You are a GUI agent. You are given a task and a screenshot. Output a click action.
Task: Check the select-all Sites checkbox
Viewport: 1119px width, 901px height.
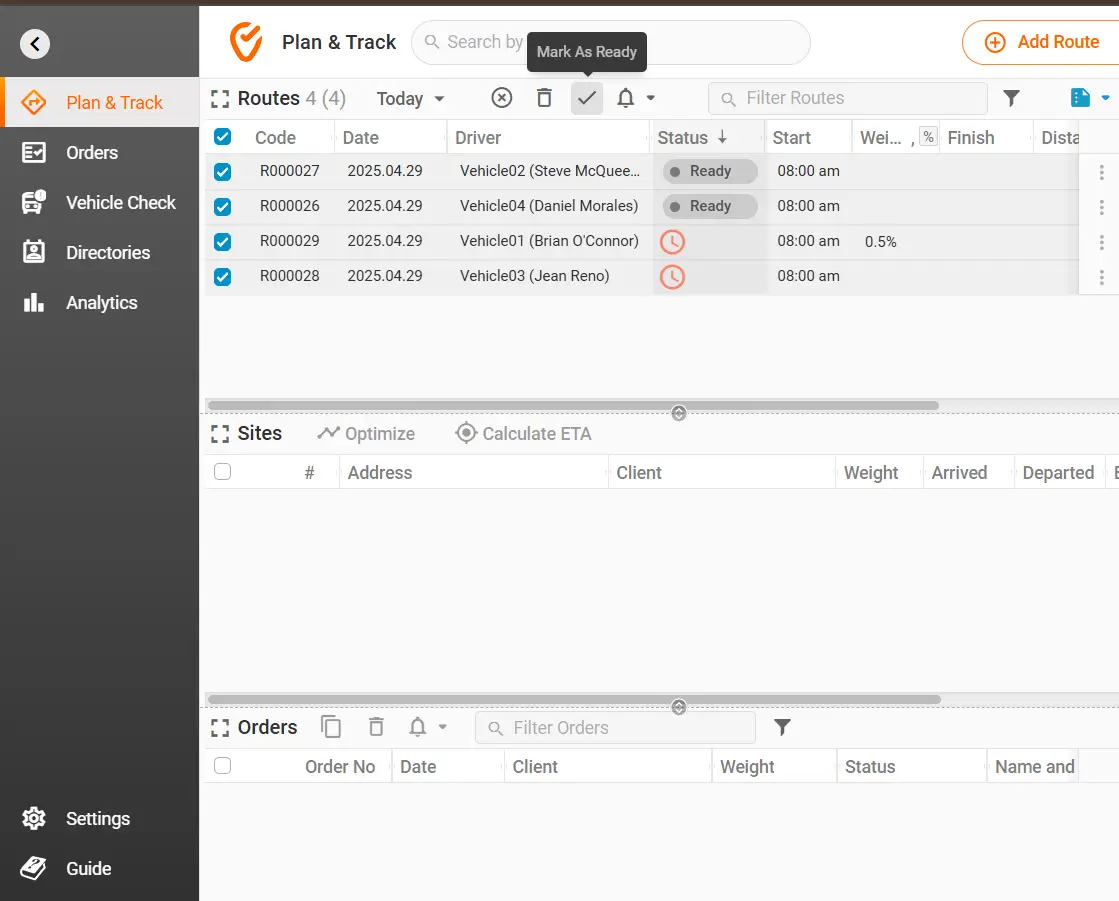(223, 472)
